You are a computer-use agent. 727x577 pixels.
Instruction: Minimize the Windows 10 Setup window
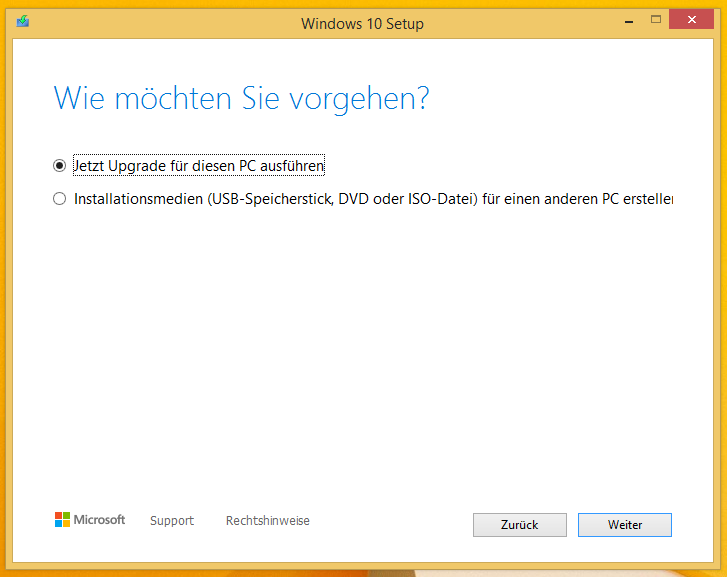[629, 20]
